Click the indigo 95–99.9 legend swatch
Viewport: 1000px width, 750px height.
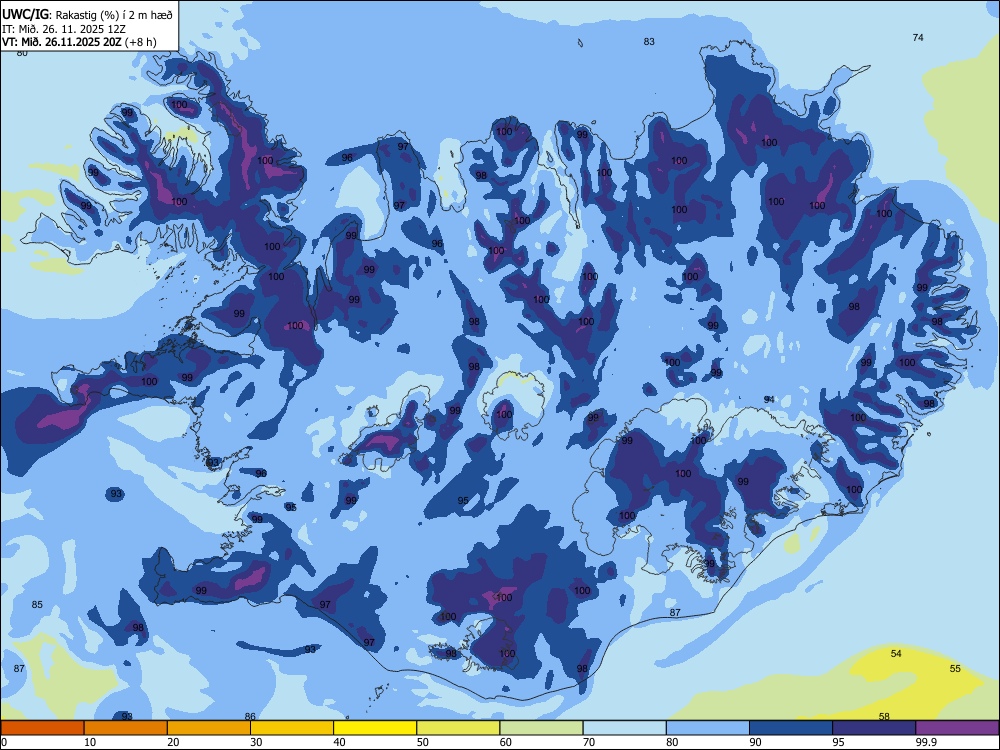(874, 728)
